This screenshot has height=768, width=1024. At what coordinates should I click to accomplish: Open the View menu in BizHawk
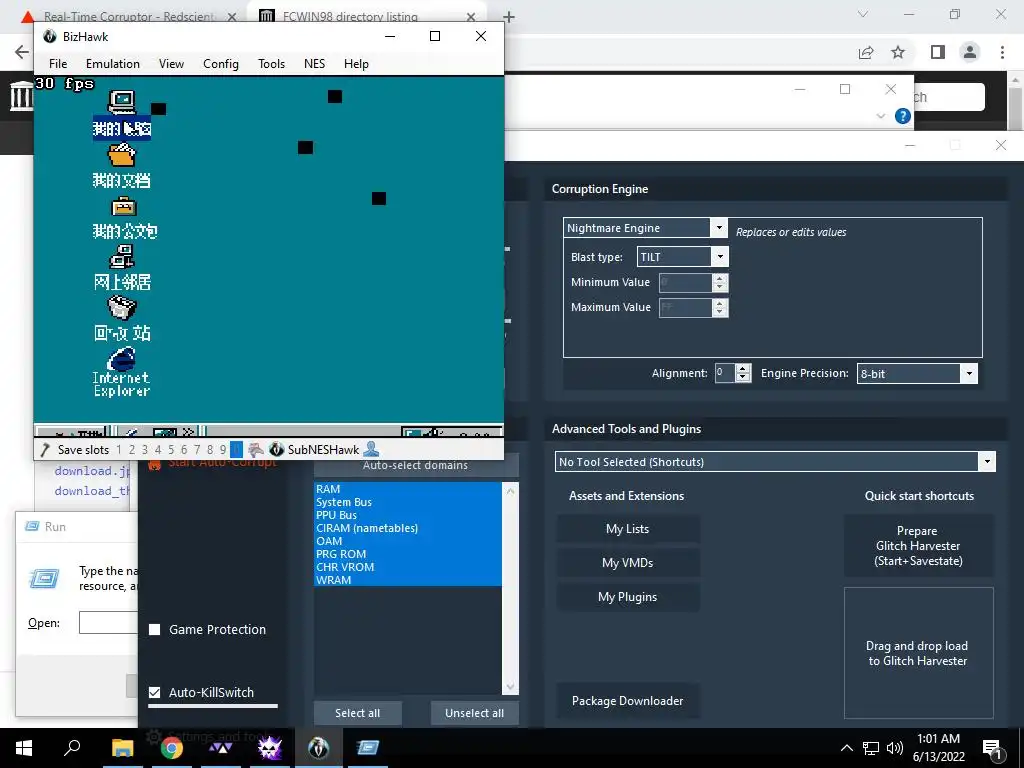coord(171,63)
